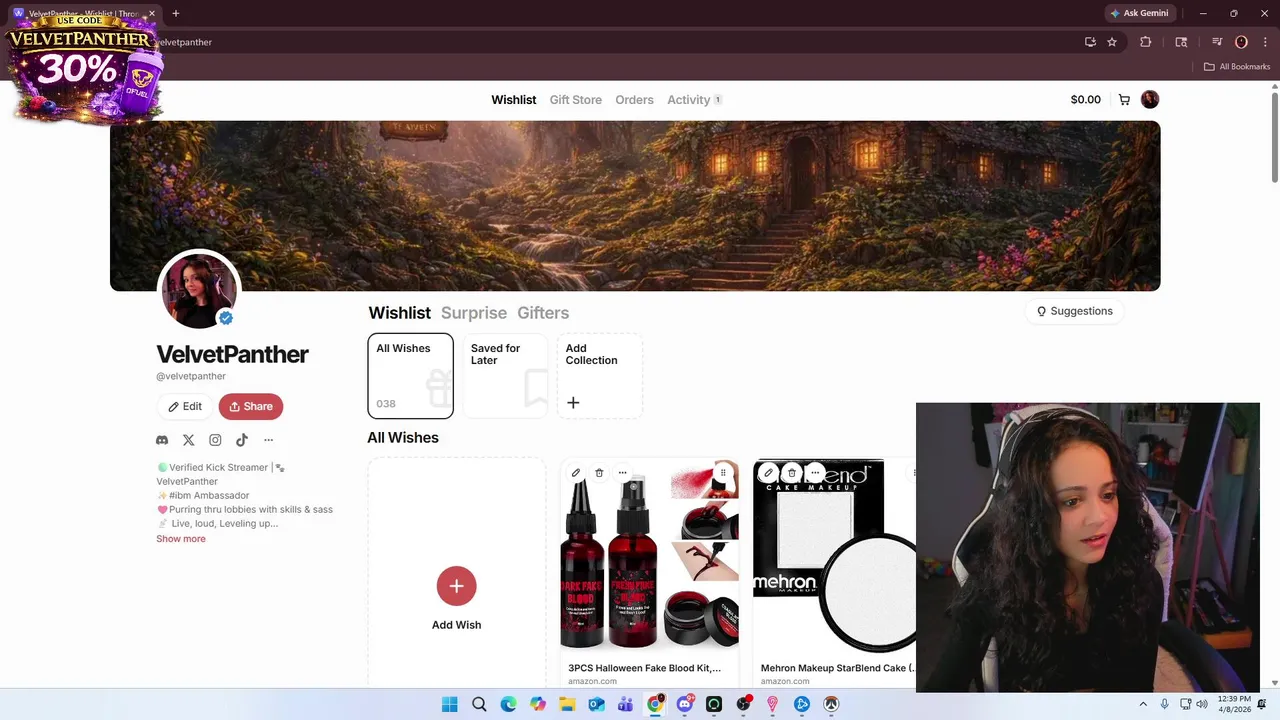Open more social links ellipsis
The image size is (1280, 720).
point(268,440)
